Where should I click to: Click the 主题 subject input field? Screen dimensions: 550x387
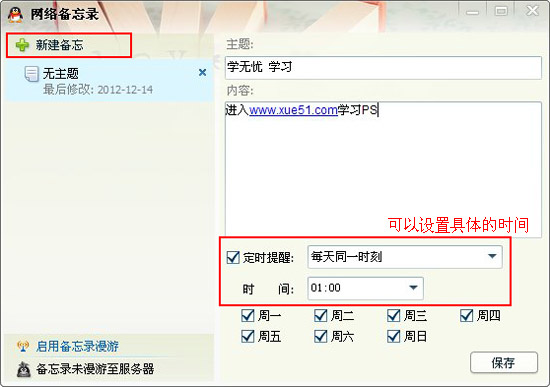(x=383, y=67)
